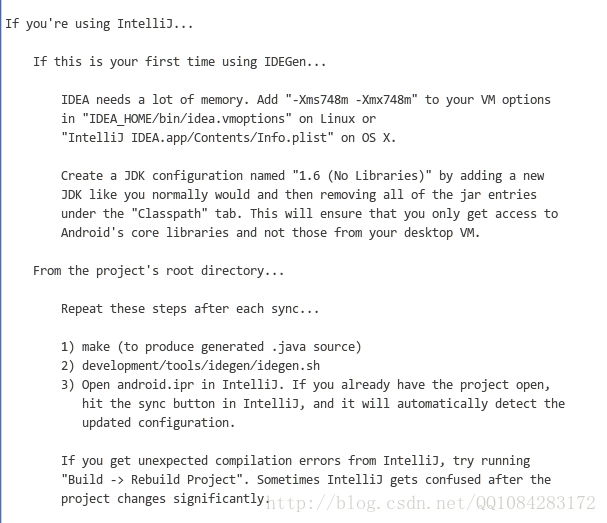
Task: Click the path "IntelliJ IDEA.app/Contents/Info.plist"
Action: tap(197, 138)
